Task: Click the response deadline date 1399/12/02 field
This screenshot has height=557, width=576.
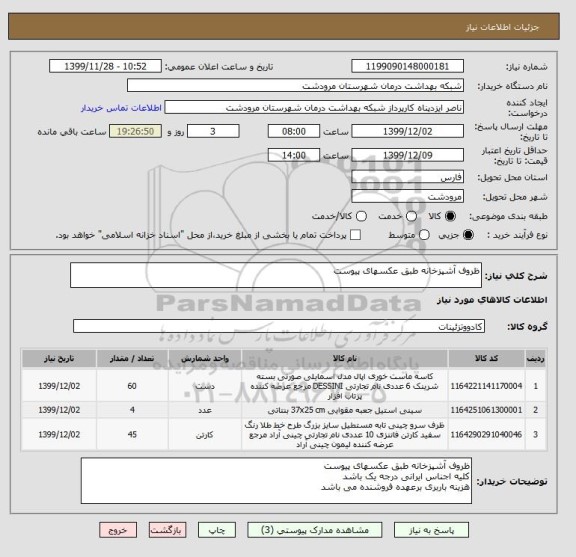Action: point(407,131)
